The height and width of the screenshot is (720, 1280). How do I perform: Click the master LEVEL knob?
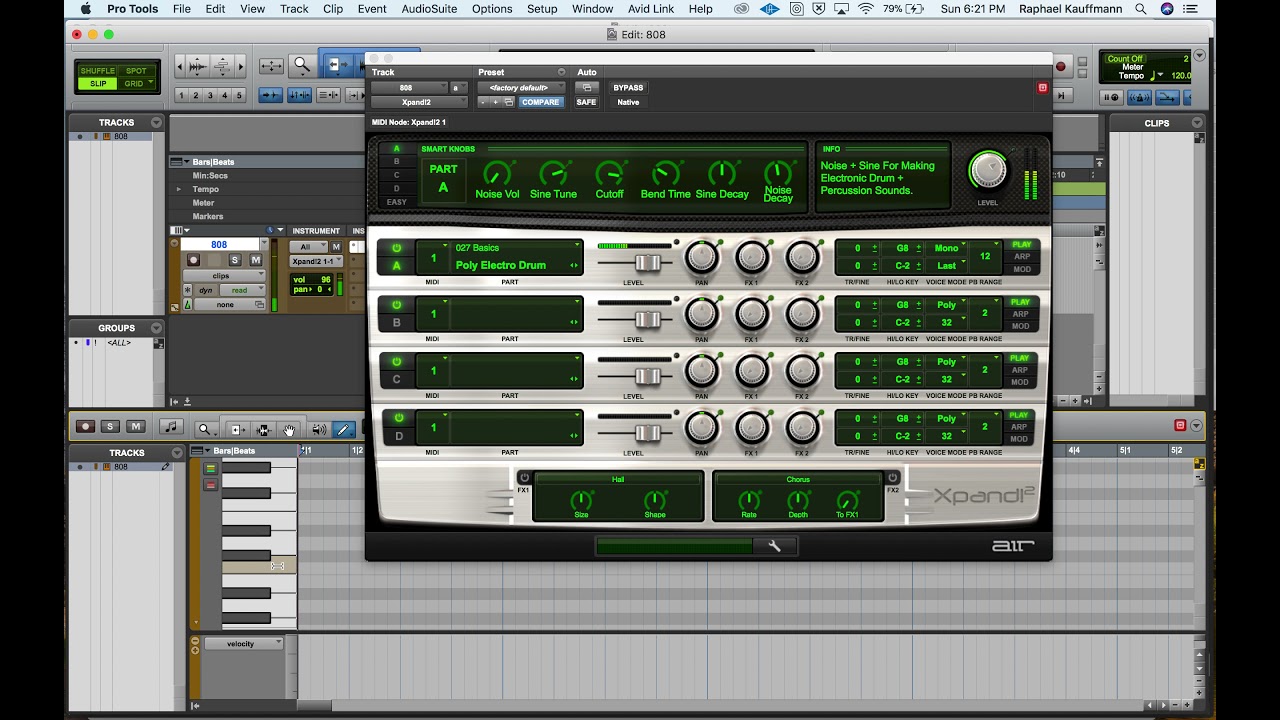(988, 170)
